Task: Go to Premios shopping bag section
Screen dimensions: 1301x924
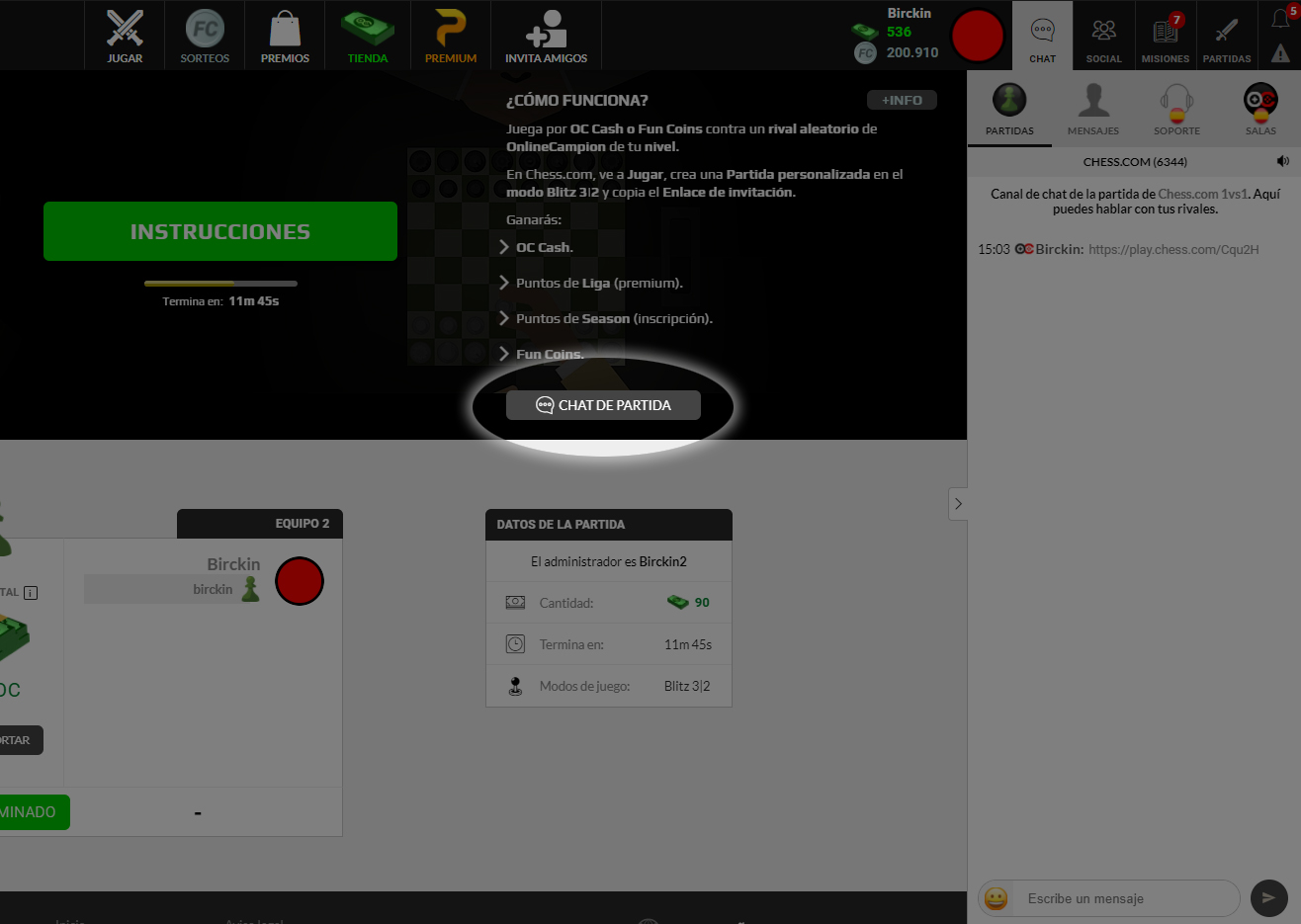Action: point(285,36)
